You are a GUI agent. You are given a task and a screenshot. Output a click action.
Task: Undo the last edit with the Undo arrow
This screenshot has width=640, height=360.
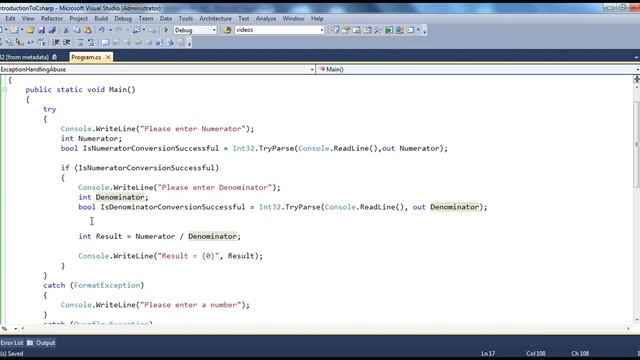[102, 30]
